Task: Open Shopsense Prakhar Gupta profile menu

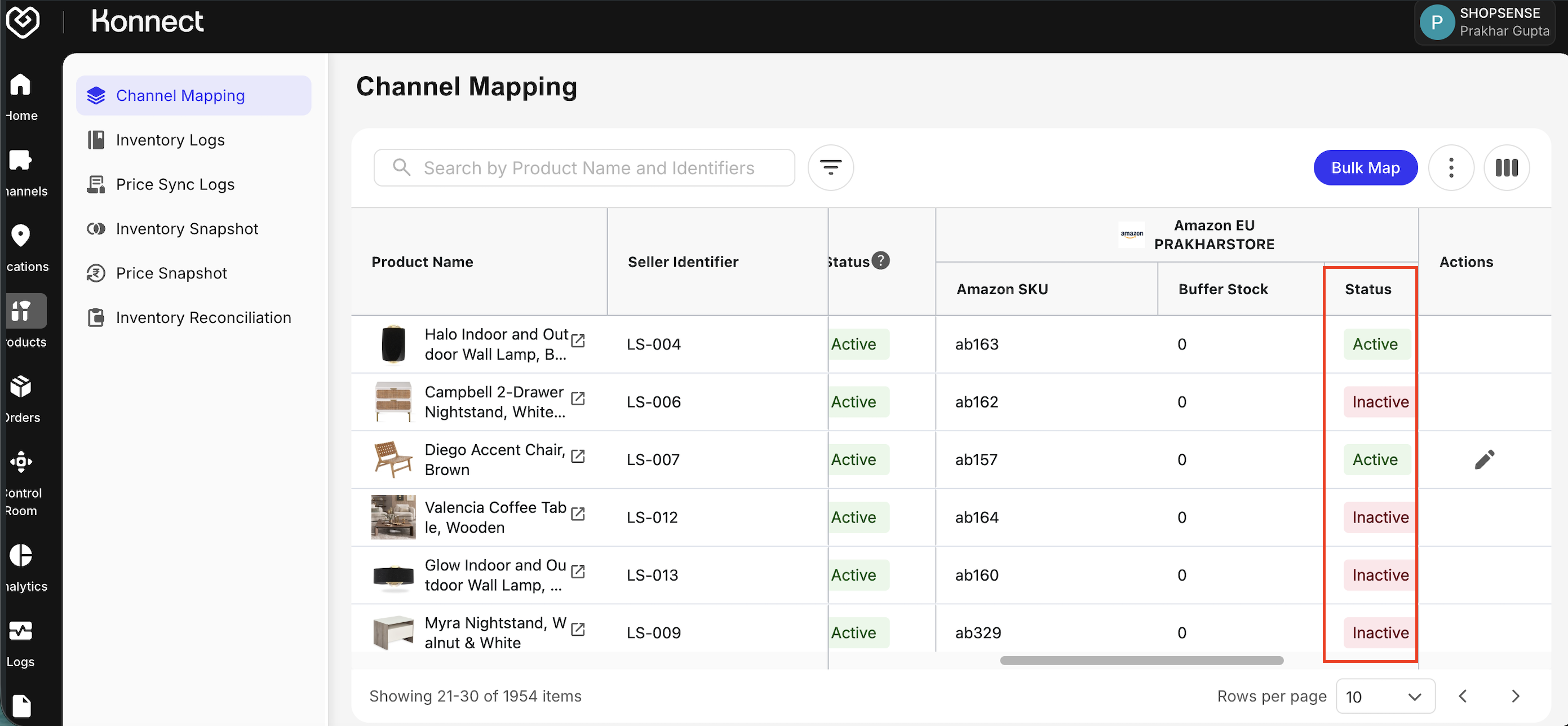Action: point(1484,22)
